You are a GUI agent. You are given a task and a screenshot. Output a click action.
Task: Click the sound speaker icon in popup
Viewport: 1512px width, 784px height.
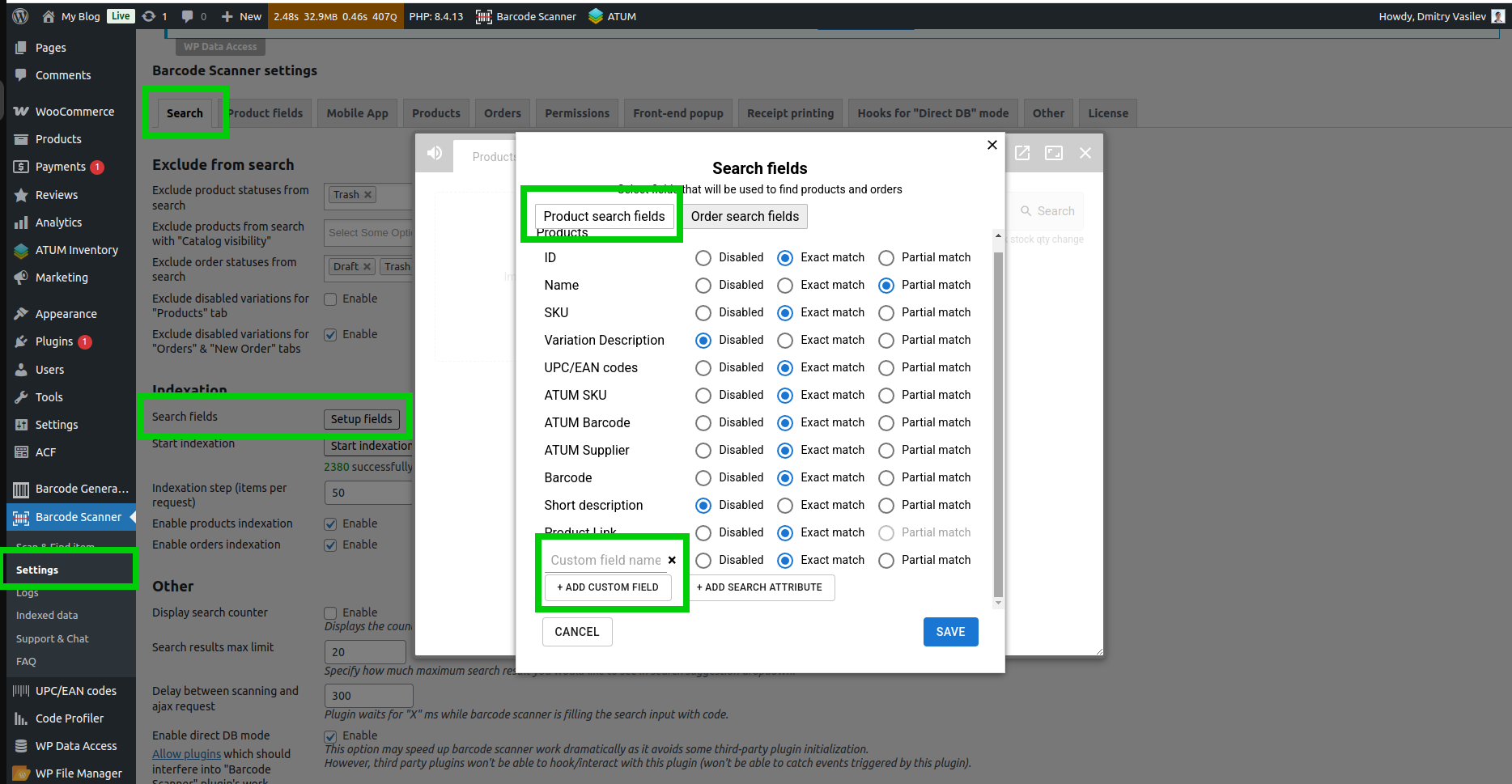435,153
